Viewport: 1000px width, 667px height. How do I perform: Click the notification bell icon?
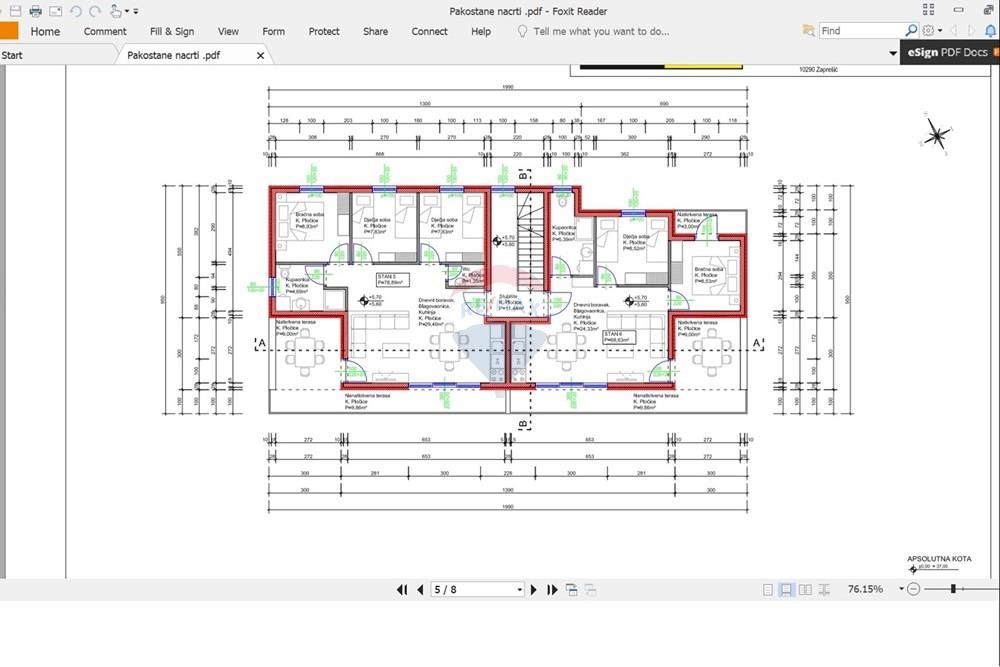click(990, 31)
